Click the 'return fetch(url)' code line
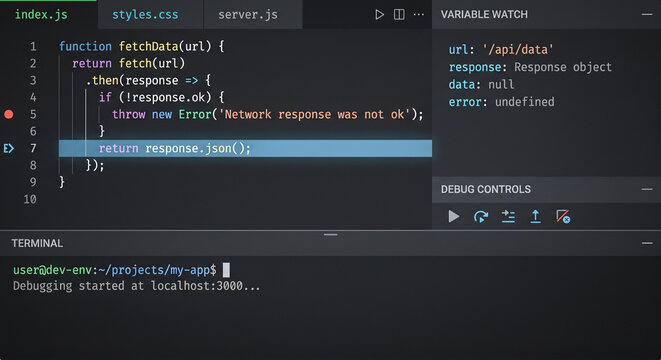Image resolution: width=661 pixels, height=360 pixels. point(129,63)
